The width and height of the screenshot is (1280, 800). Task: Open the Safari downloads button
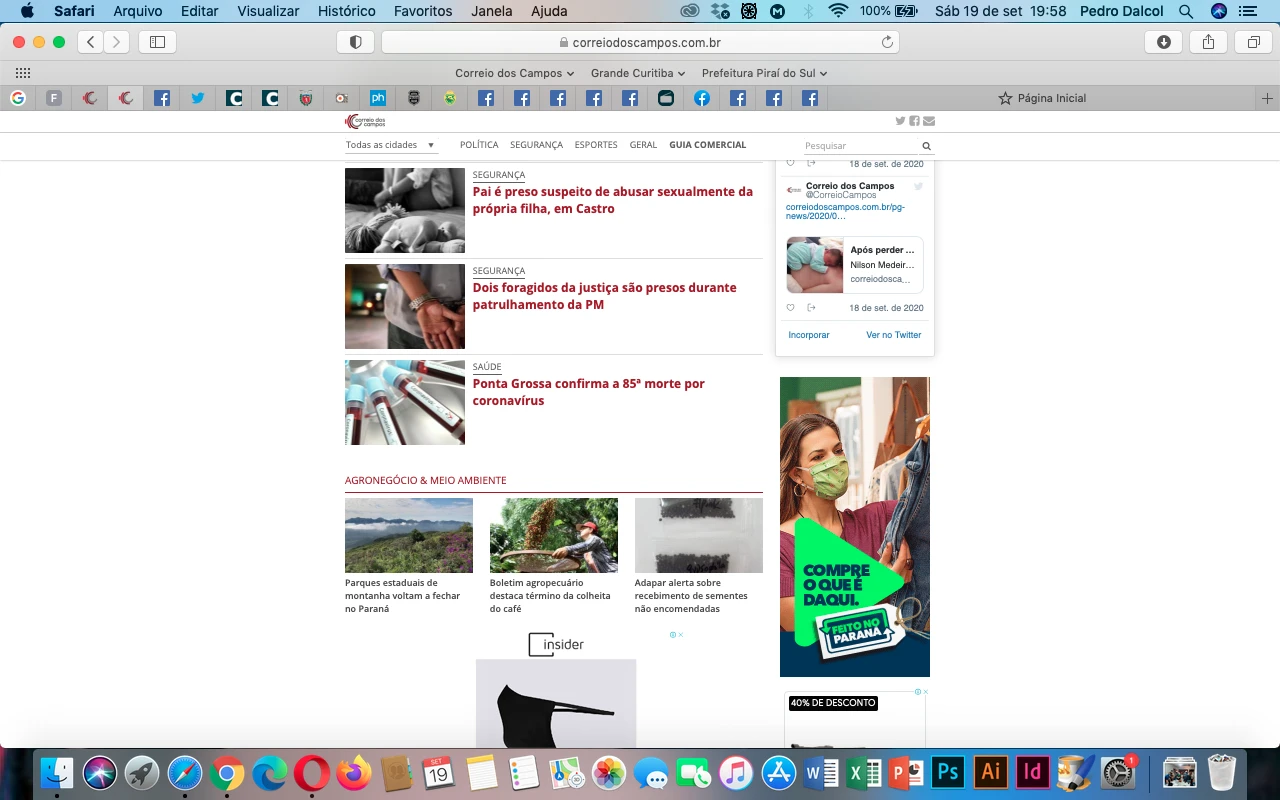pyautogui.click(x=1164, y=42)
